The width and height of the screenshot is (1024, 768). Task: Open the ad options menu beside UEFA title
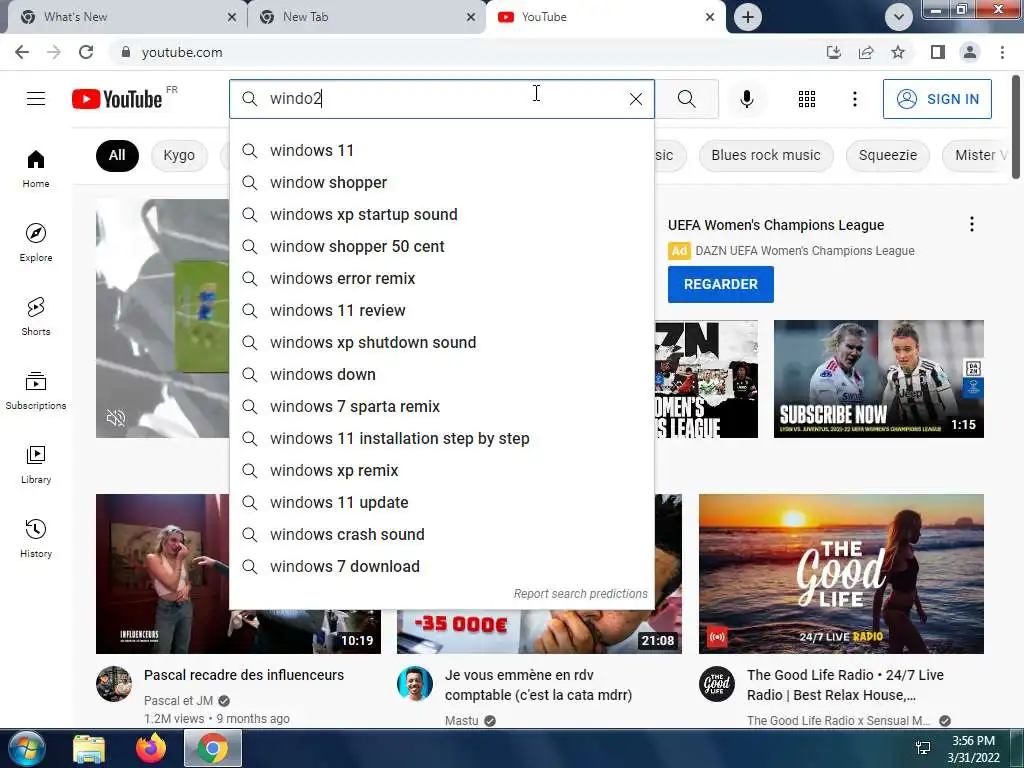[972, 225]
